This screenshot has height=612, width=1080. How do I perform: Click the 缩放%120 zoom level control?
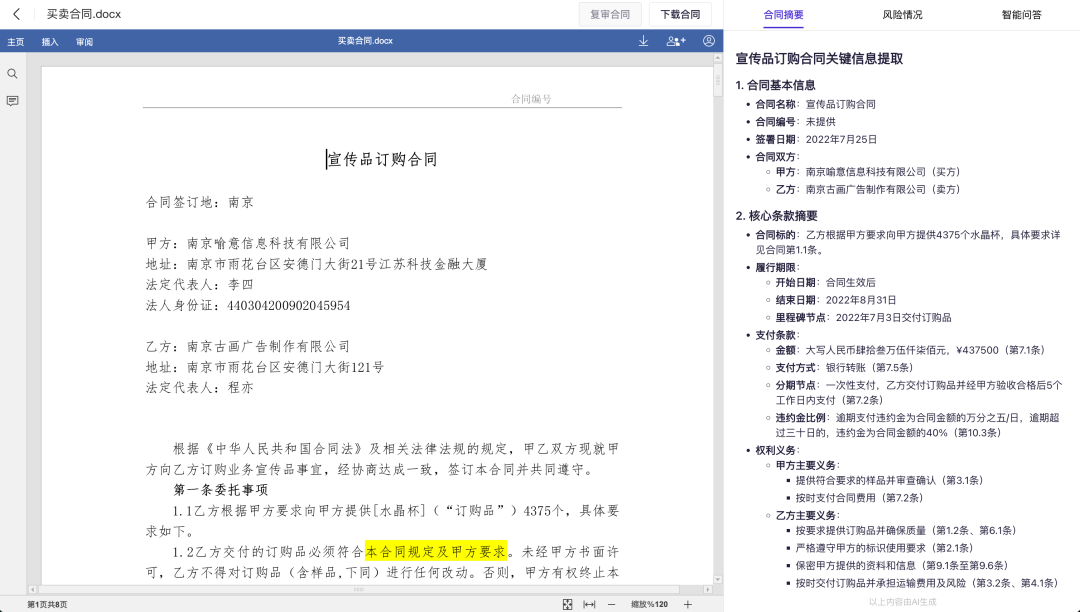(649, 604)
